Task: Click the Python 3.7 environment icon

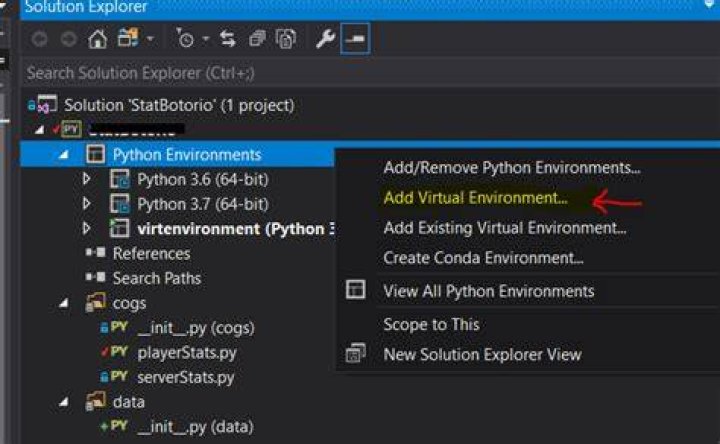Action: [120, 204]
